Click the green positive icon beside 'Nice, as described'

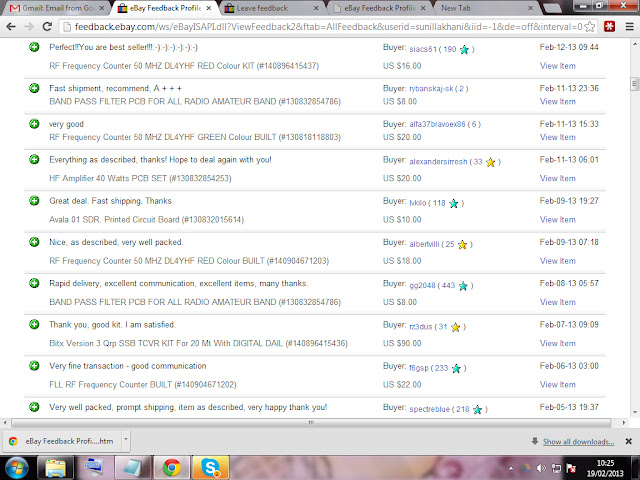point(34,242)
